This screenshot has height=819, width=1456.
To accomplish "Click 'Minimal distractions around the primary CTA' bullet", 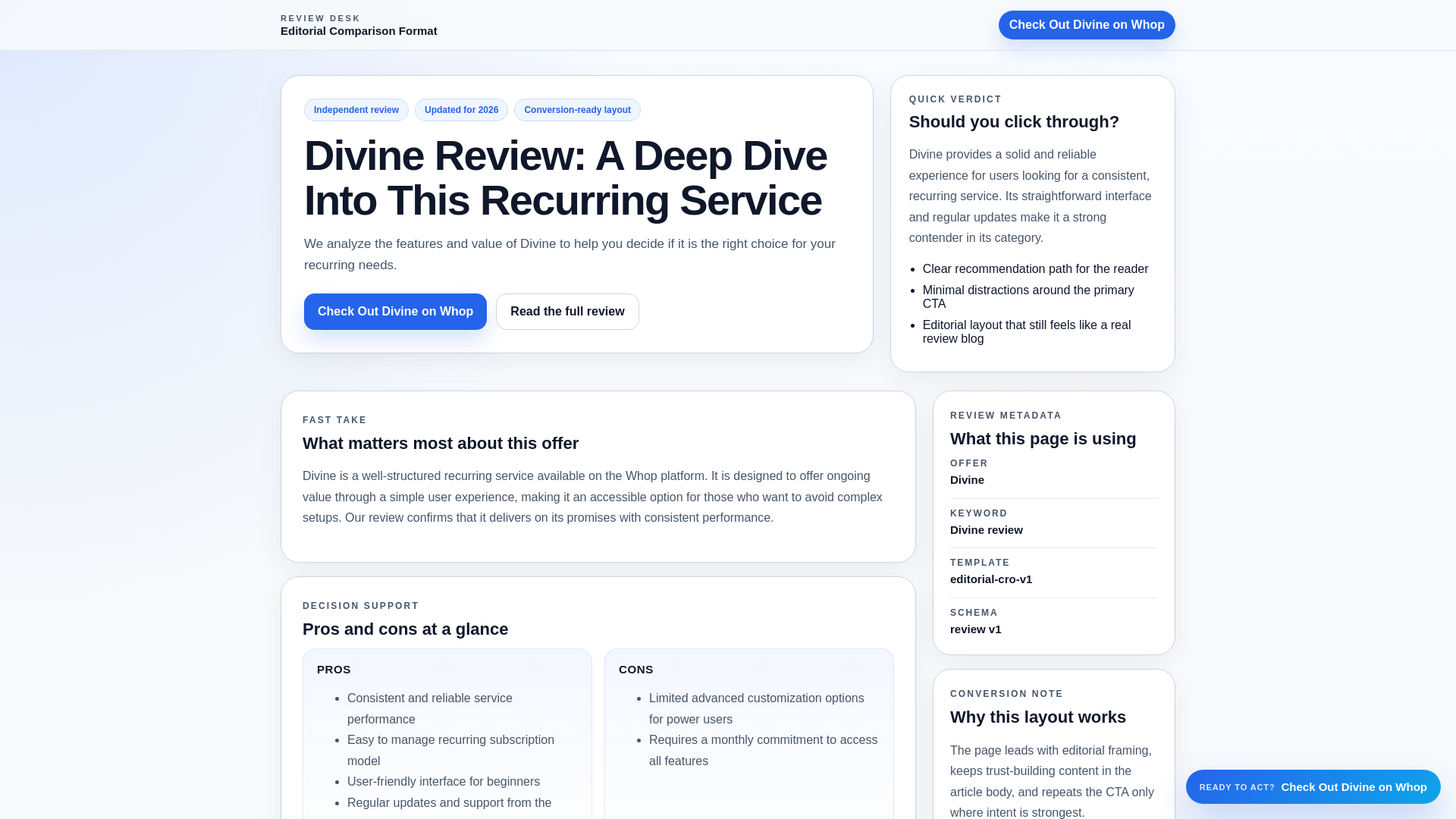I will (x=1028, y=297).
